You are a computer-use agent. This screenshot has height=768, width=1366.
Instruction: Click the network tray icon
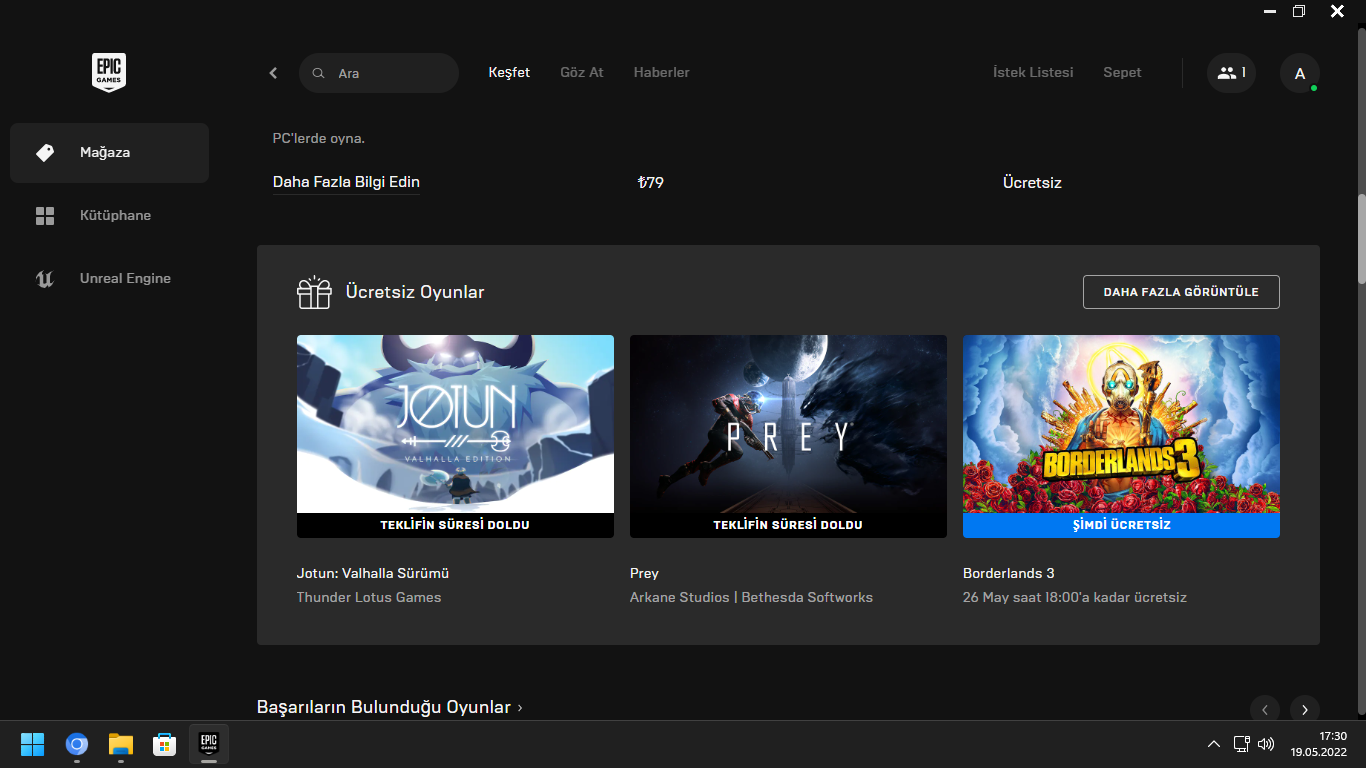tap(1242, 744)
